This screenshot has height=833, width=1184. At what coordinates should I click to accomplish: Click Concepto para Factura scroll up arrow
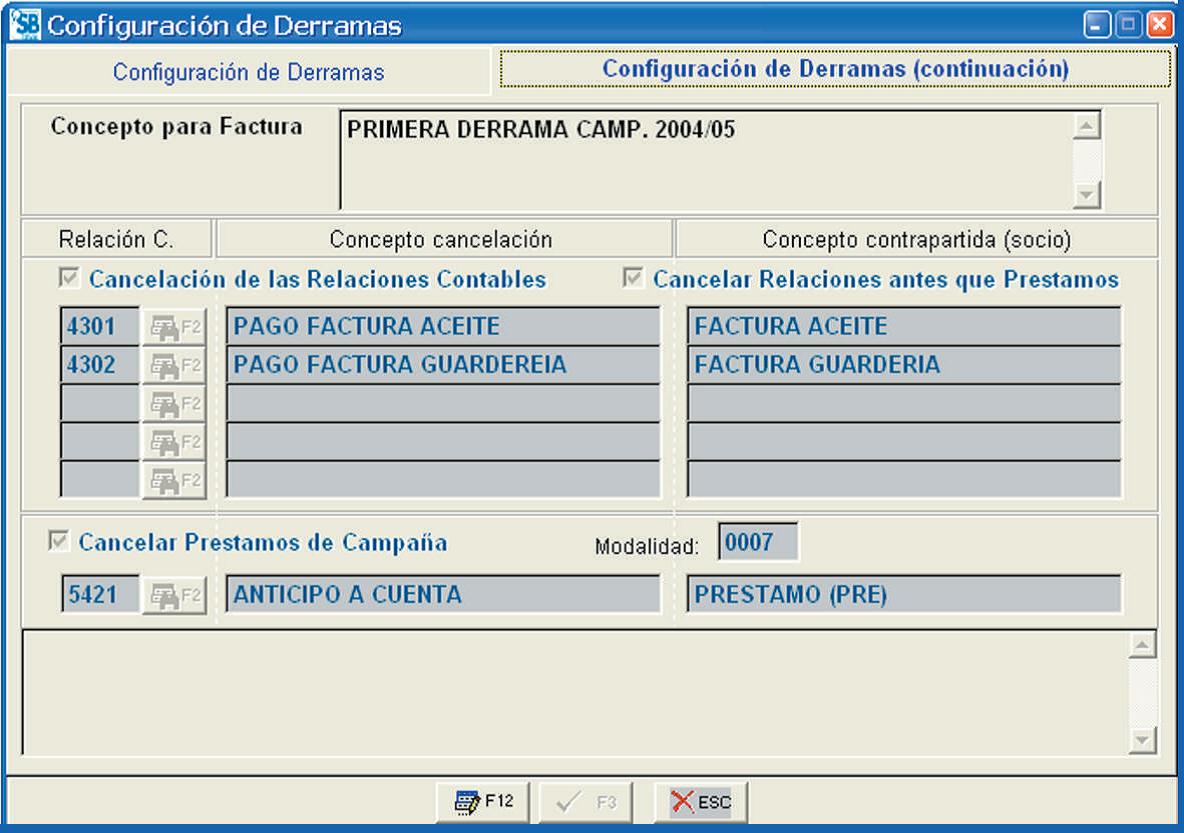pyautogui.click(x=1087, y=125)
